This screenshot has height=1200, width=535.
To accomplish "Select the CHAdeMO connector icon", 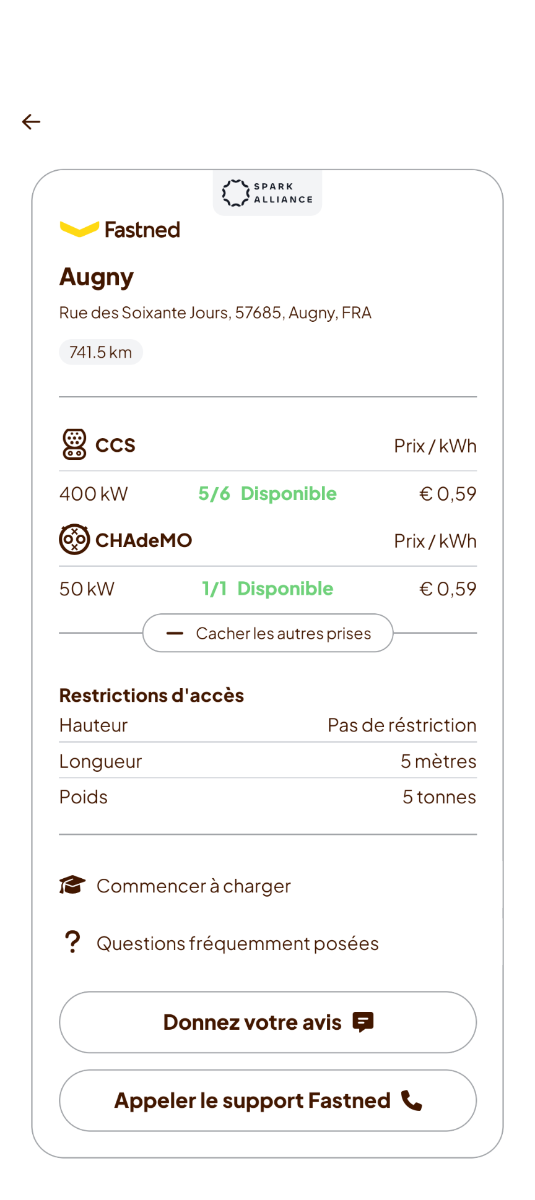I will tap(74, 540).
